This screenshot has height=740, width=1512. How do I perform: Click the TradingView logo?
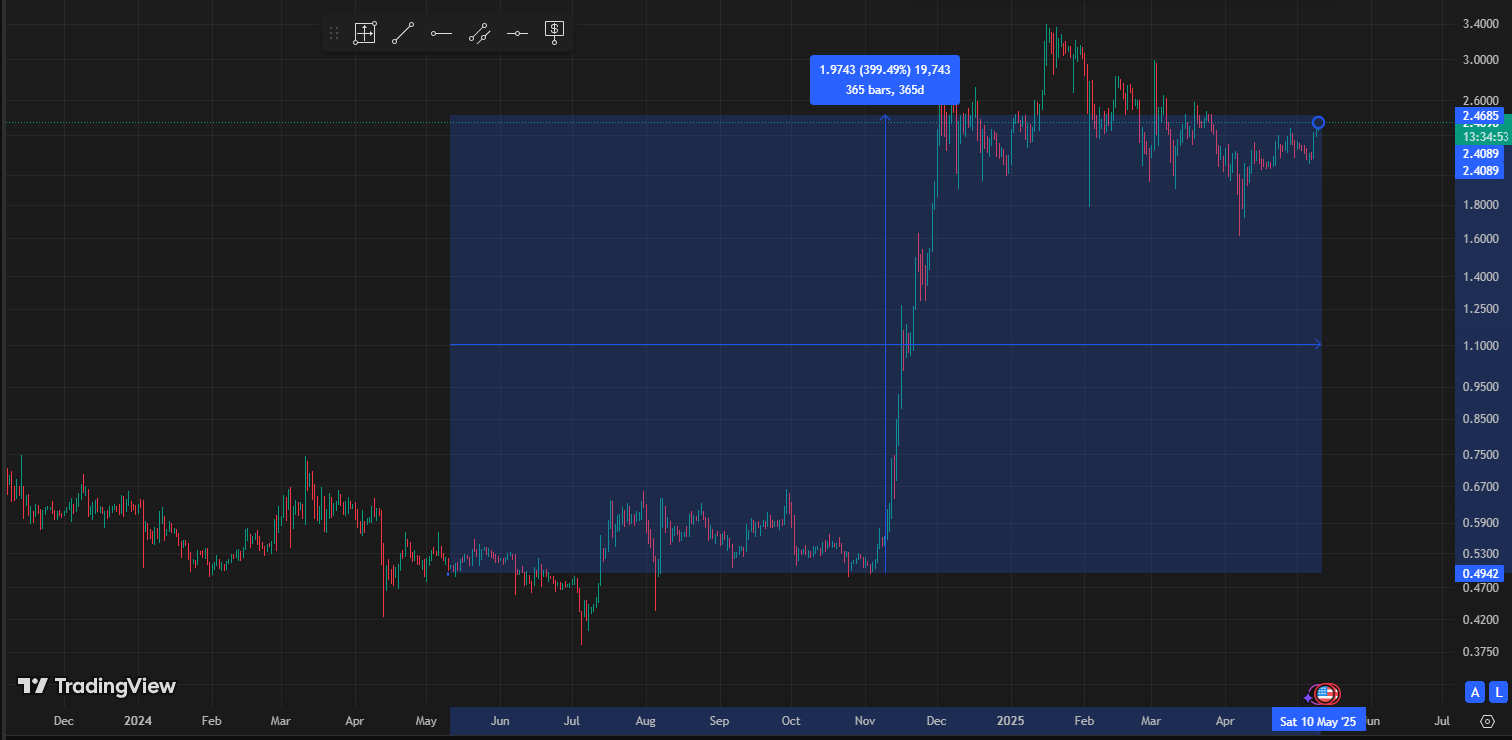97,686
